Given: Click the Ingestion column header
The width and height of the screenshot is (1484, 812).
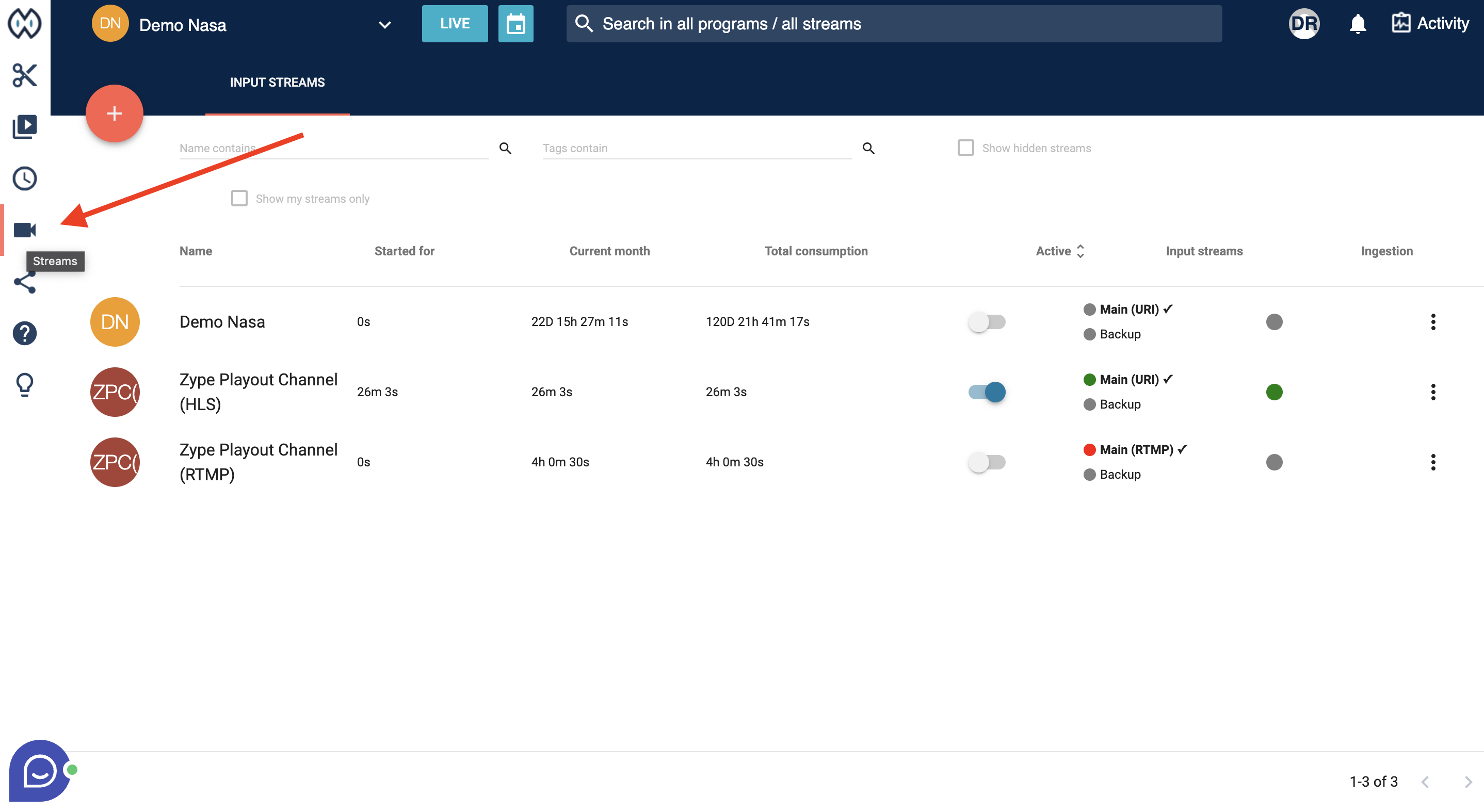Looking at the screenshot, I should pos(1386,251).
